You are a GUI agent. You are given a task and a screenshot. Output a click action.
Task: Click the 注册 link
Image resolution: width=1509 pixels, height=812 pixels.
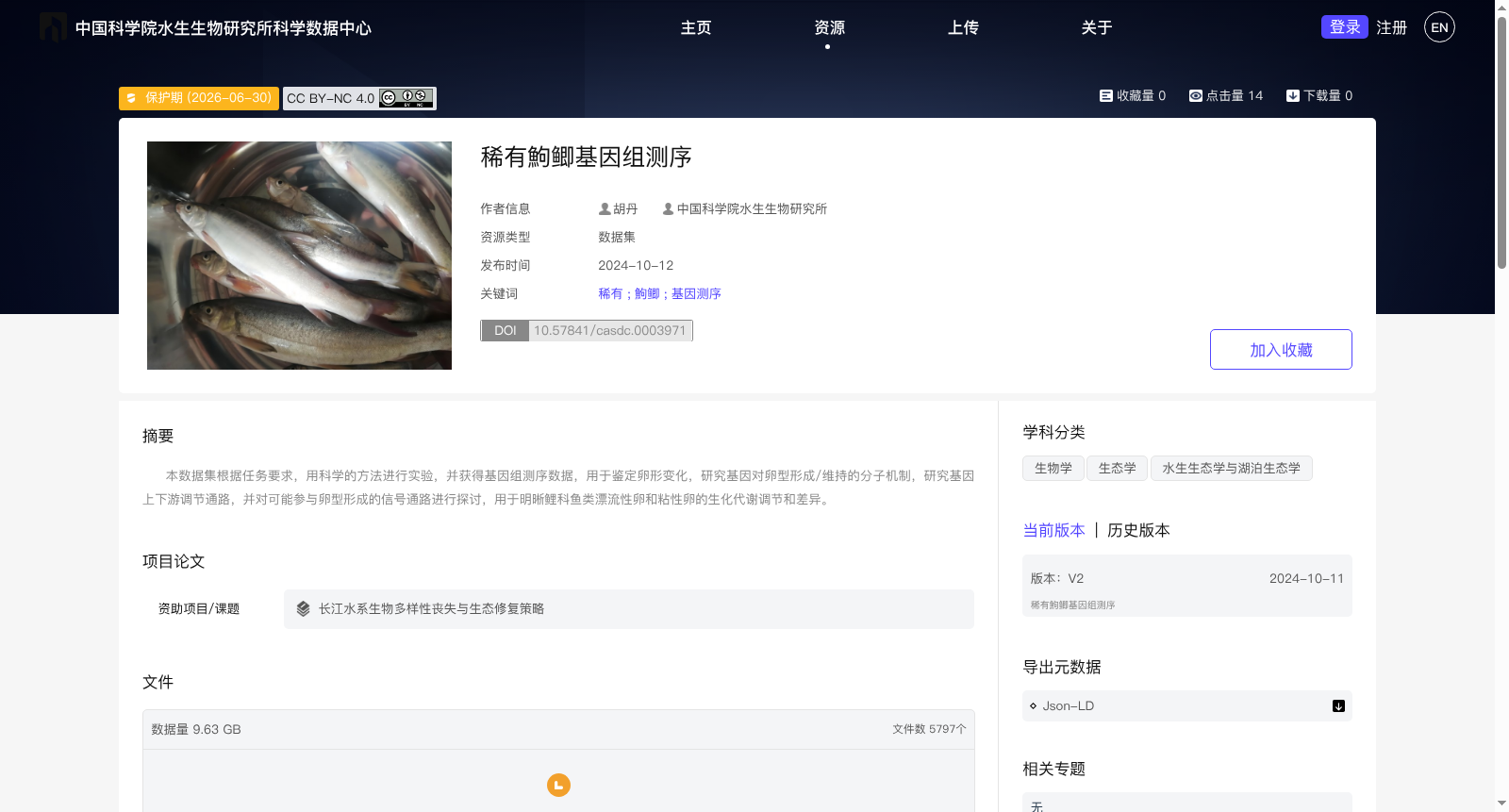1391,27
